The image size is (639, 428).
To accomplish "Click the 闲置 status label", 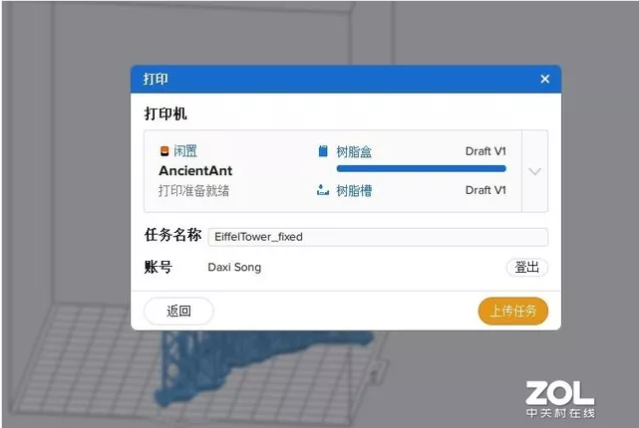I will click(185, 151).
